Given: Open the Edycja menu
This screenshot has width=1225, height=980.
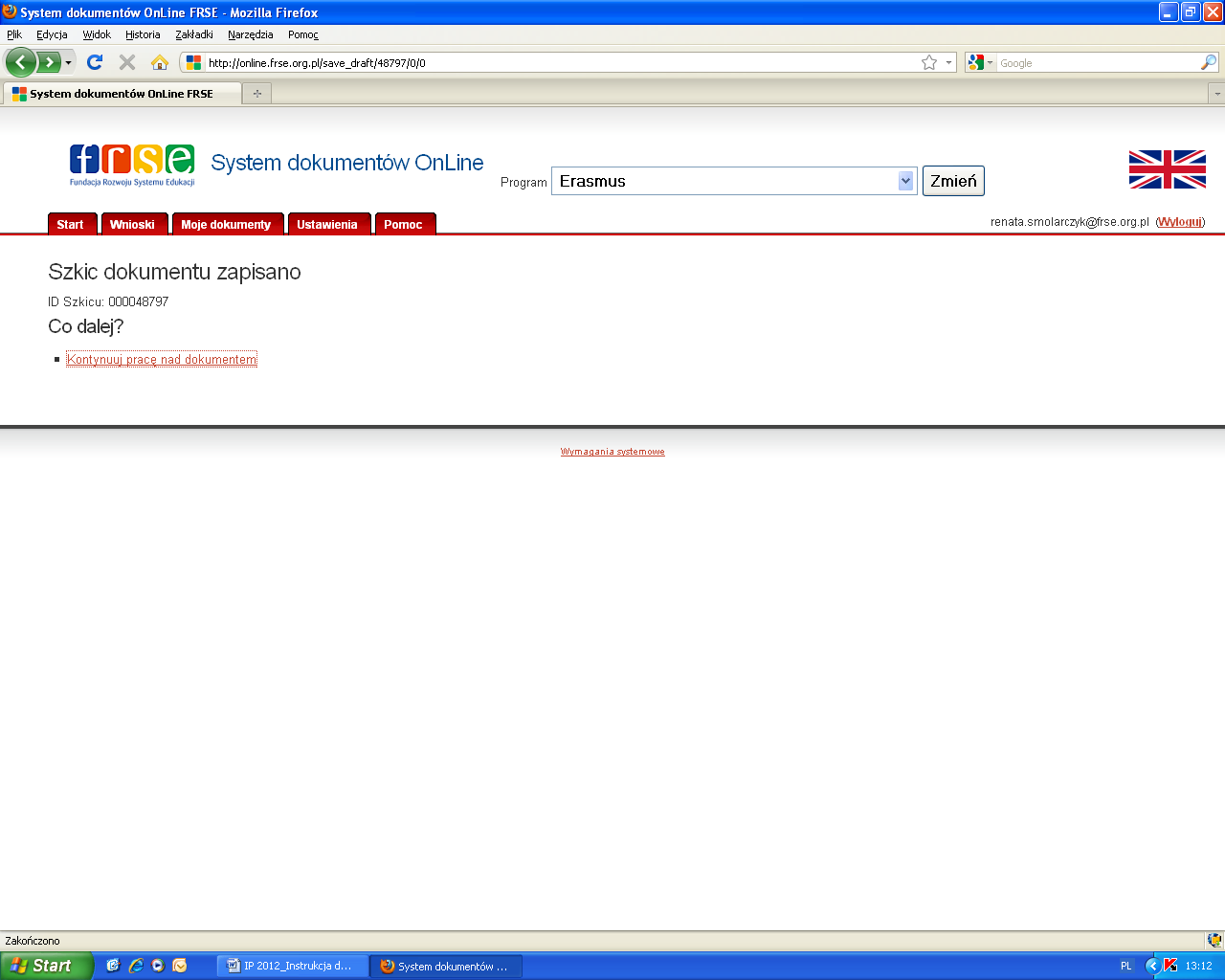Looking at the screenshot, I should [52, 34].
